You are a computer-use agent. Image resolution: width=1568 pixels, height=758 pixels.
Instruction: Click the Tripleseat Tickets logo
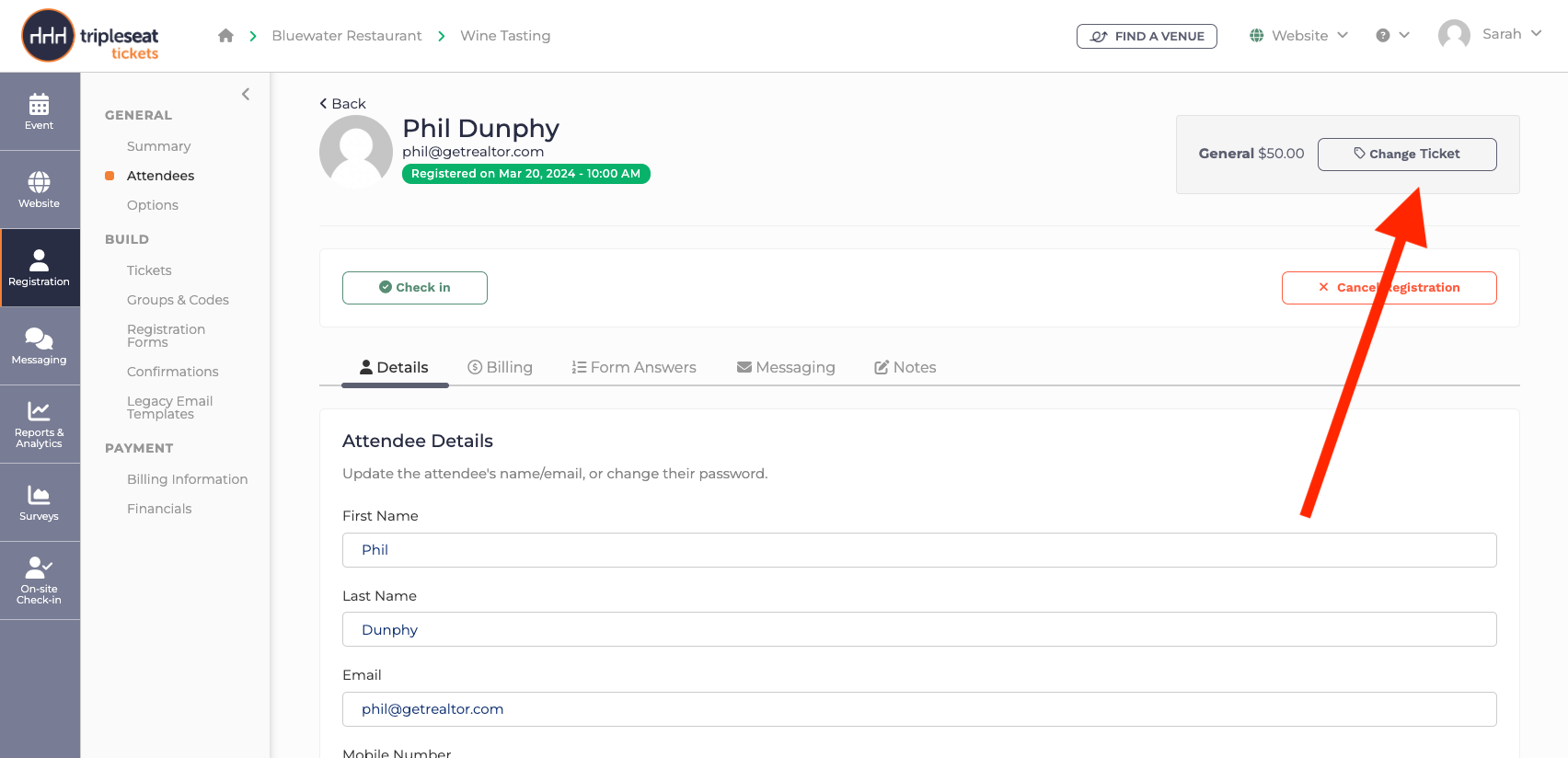coord(90,36)
